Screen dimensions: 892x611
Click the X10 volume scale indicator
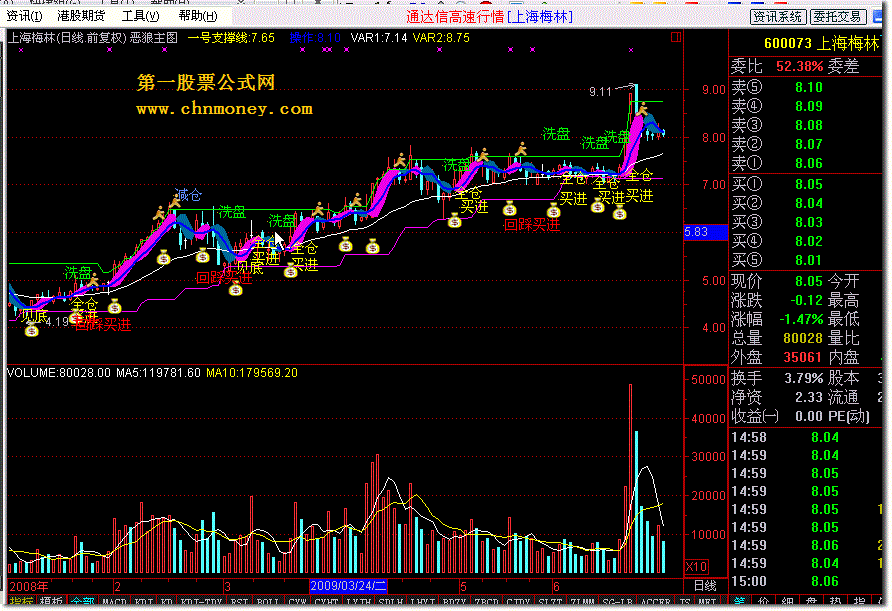tap(696, 567)
